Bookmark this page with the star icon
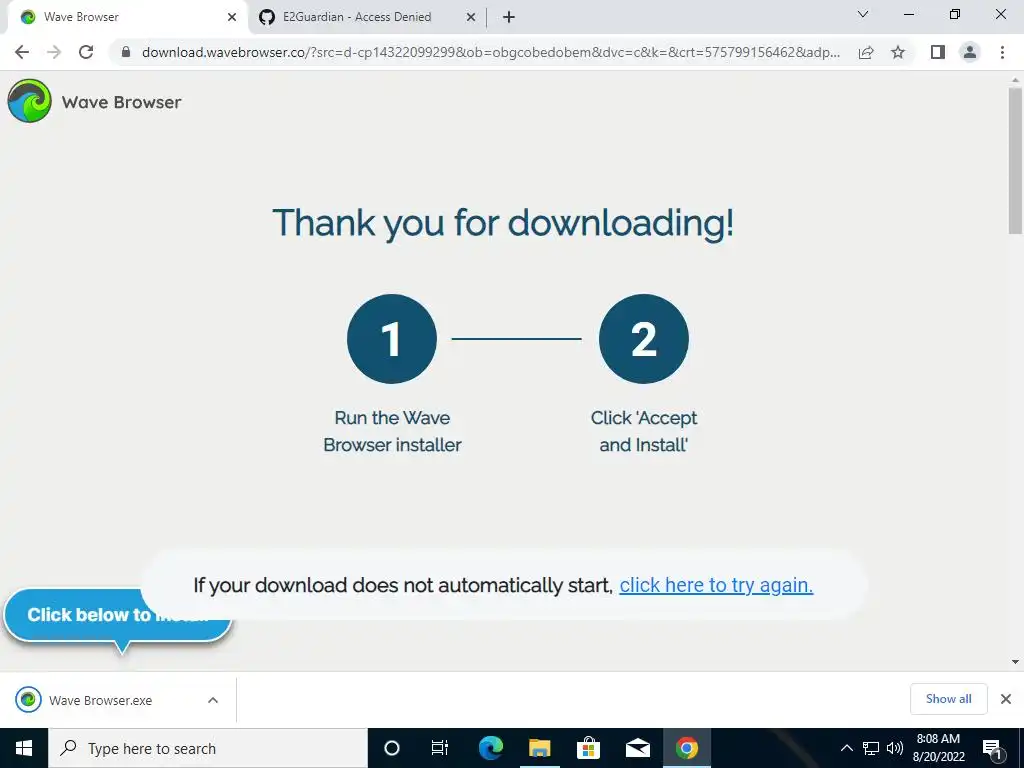 tap(898, 52)
